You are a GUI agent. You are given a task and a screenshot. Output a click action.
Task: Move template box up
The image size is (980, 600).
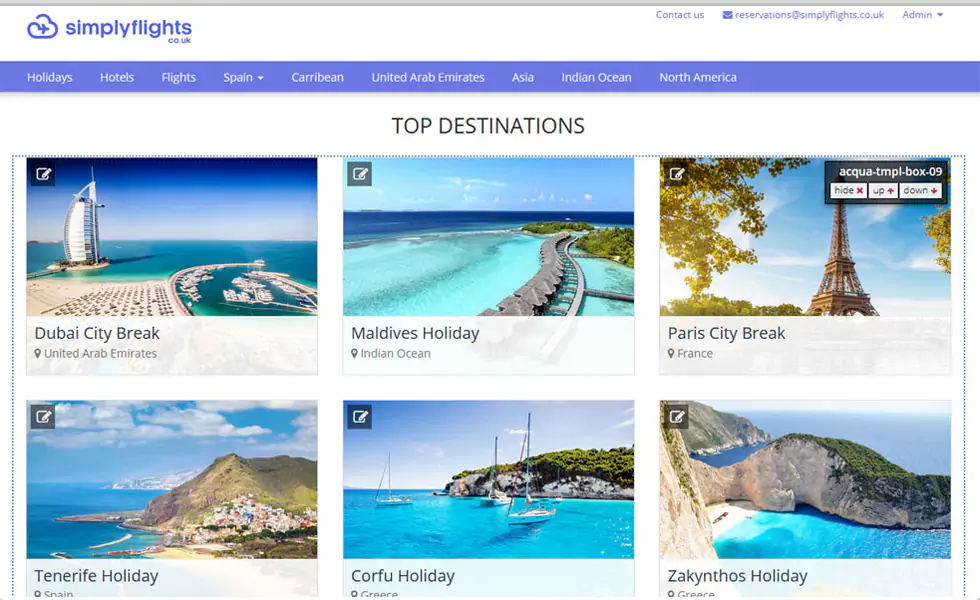point(883,190)
